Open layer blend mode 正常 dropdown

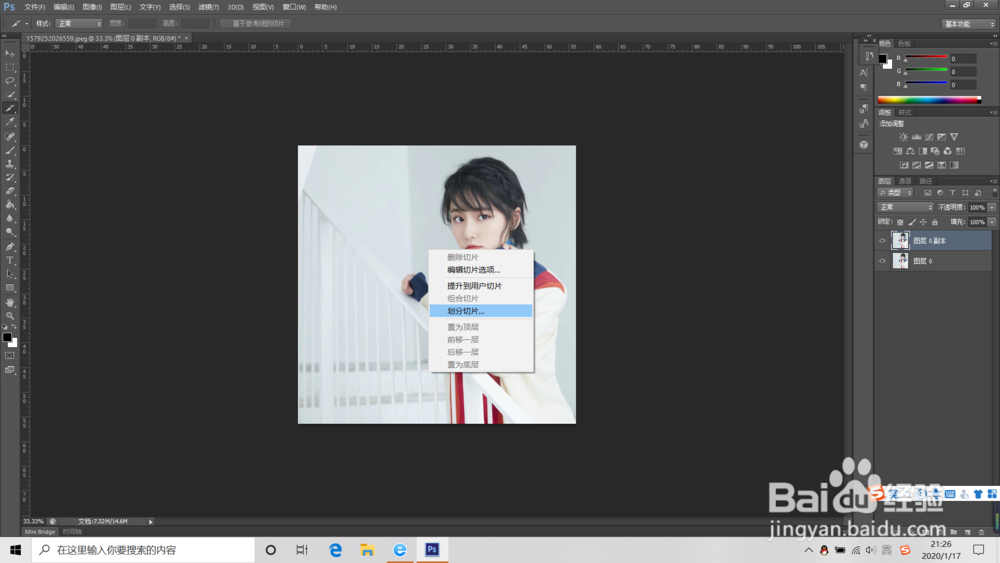tap(906, 207)
